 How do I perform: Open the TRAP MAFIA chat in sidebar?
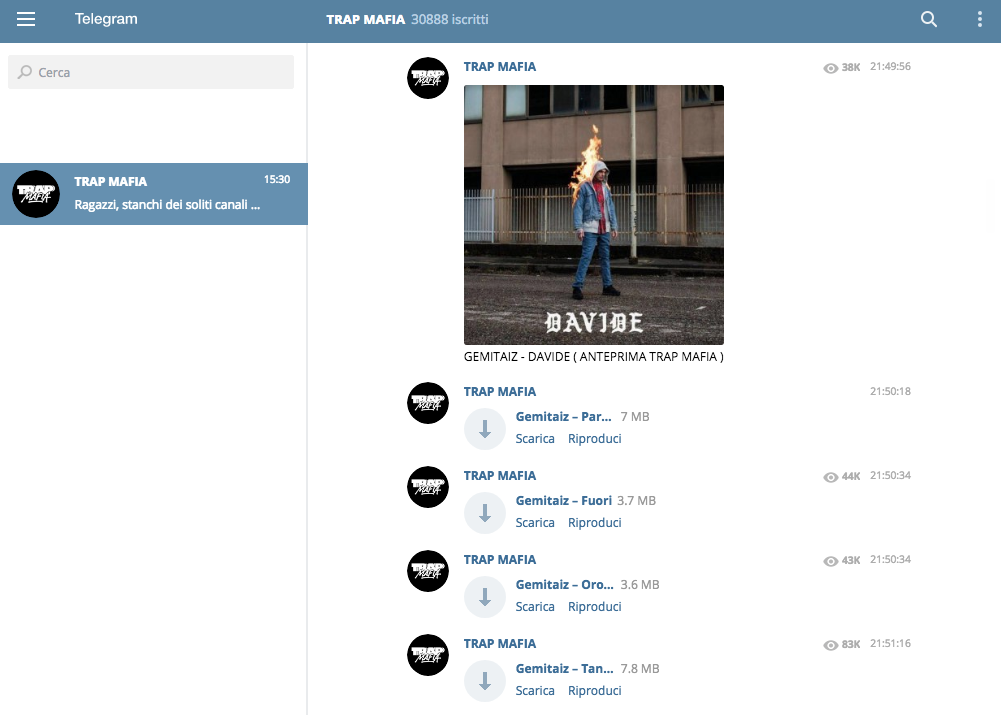click(154, 194)
